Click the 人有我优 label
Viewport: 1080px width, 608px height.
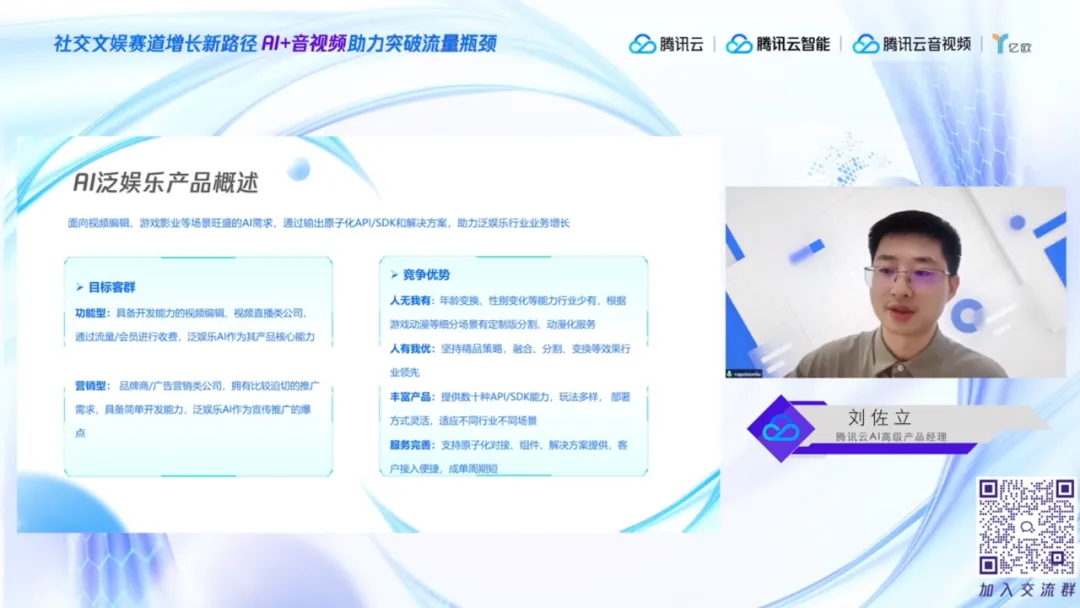412,348
